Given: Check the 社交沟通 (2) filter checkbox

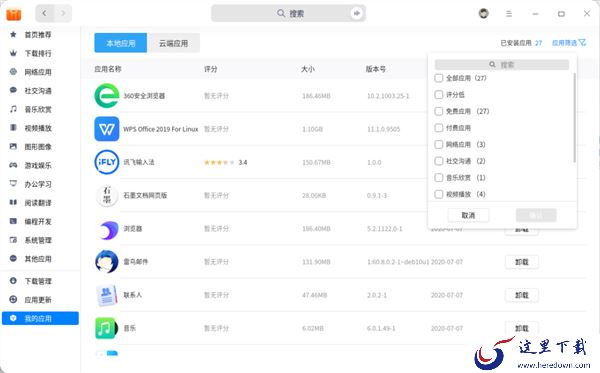Looking at the screenshot, I should pos(439,161).
